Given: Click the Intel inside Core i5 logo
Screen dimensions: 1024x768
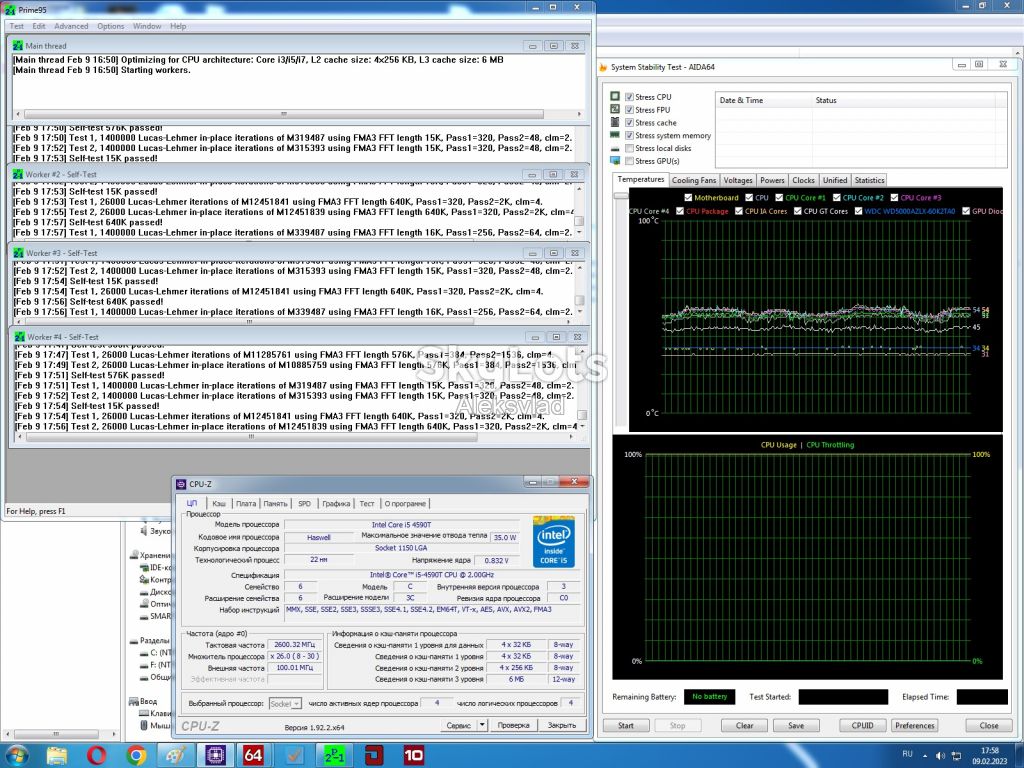Looking at the screenshot, I should (x=553, y=541).
